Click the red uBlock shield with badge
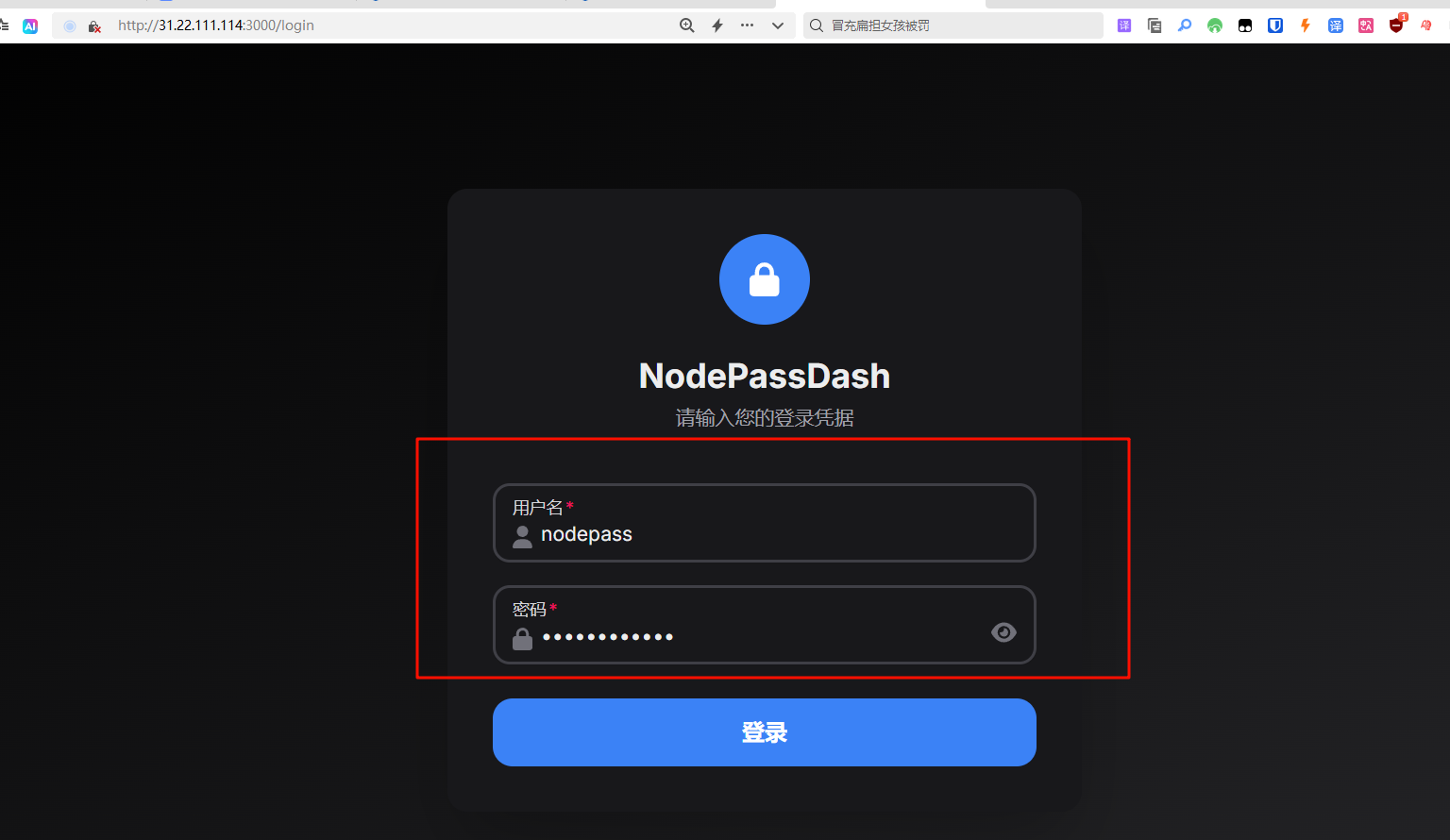 click(1396, 25)
